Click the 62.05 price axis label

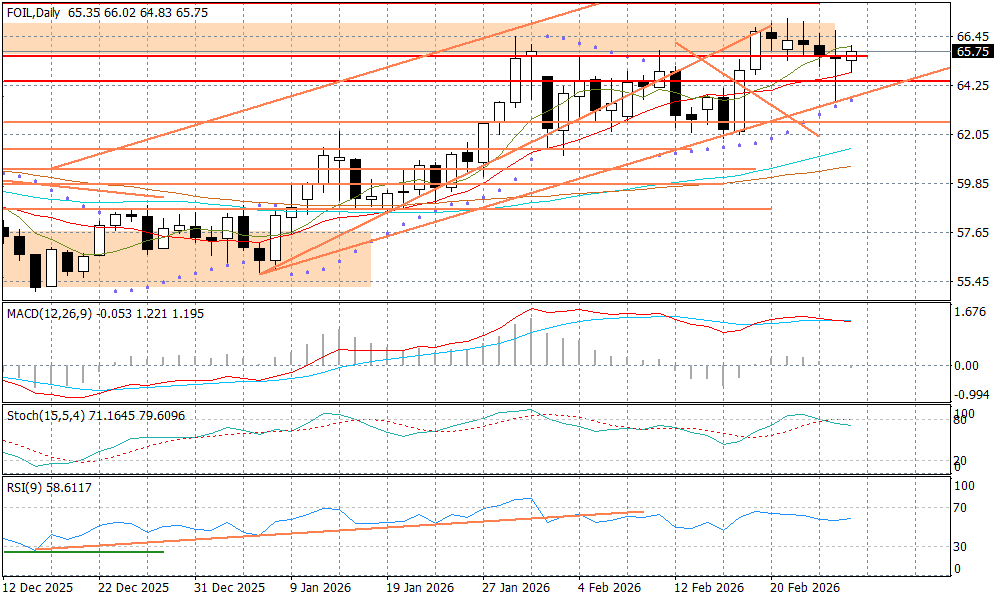pyautogui.click(x=972, y=134)
